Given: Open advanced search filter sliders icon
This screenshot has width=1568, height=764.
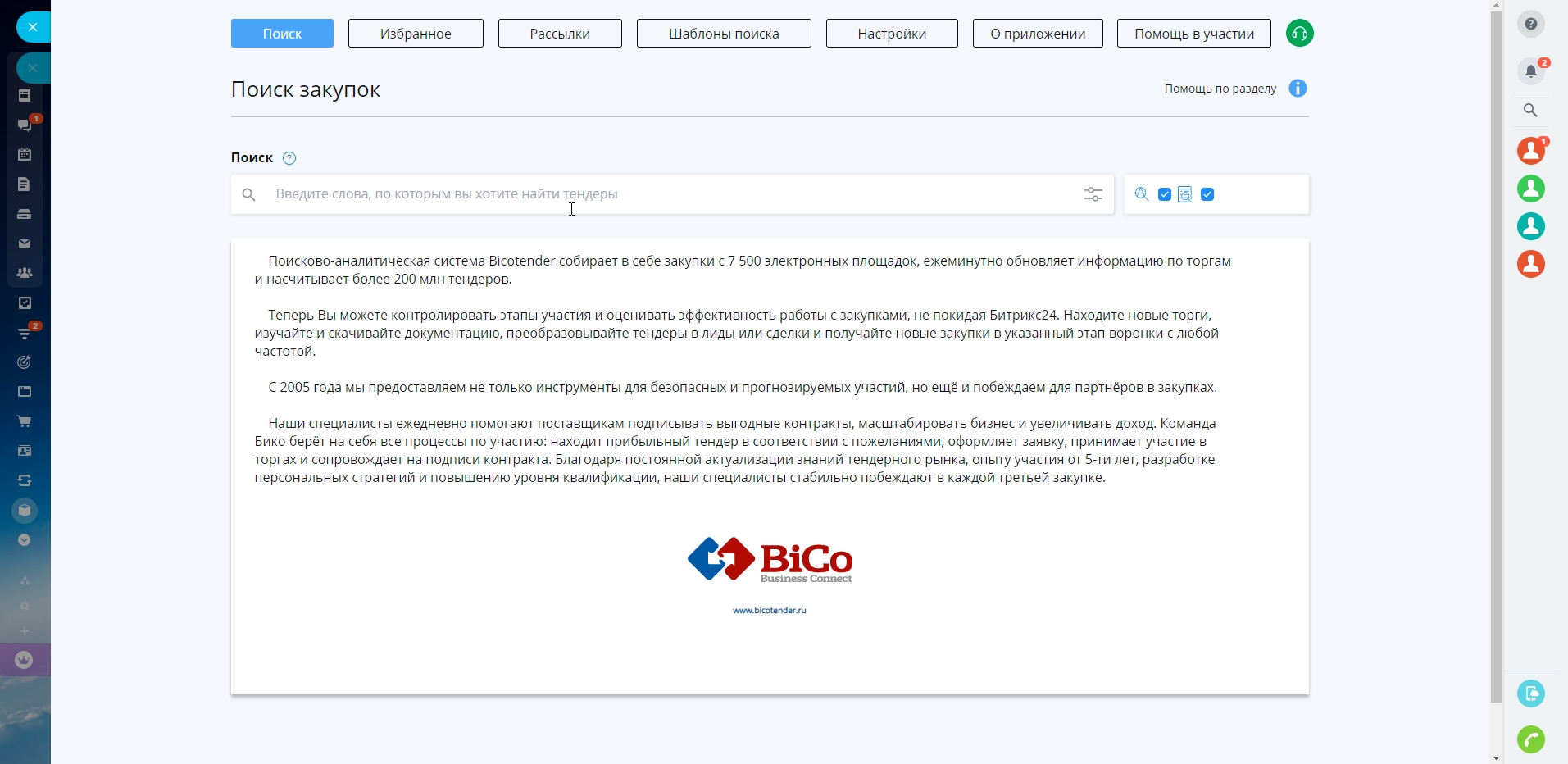Looking at the screenshot, I should coord(1093,194).
